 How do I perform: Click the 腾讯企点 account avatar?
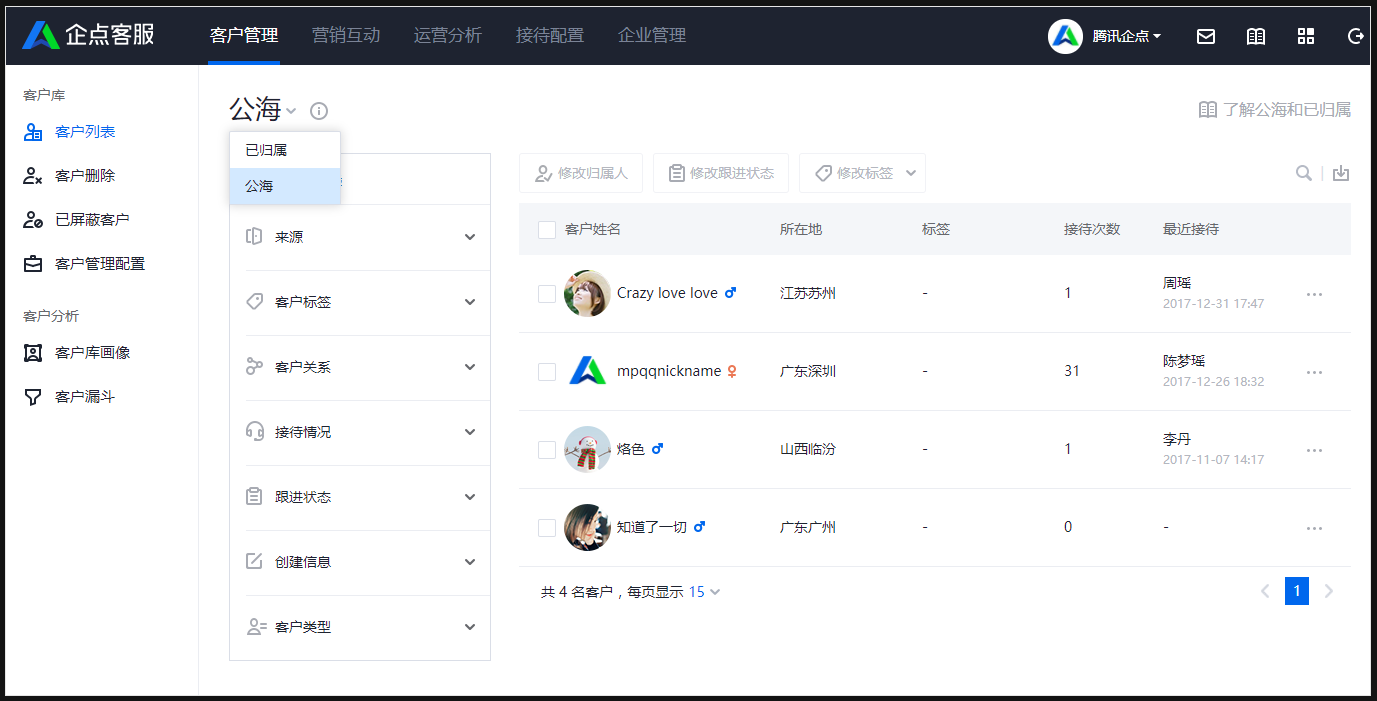coord(1065,36)
